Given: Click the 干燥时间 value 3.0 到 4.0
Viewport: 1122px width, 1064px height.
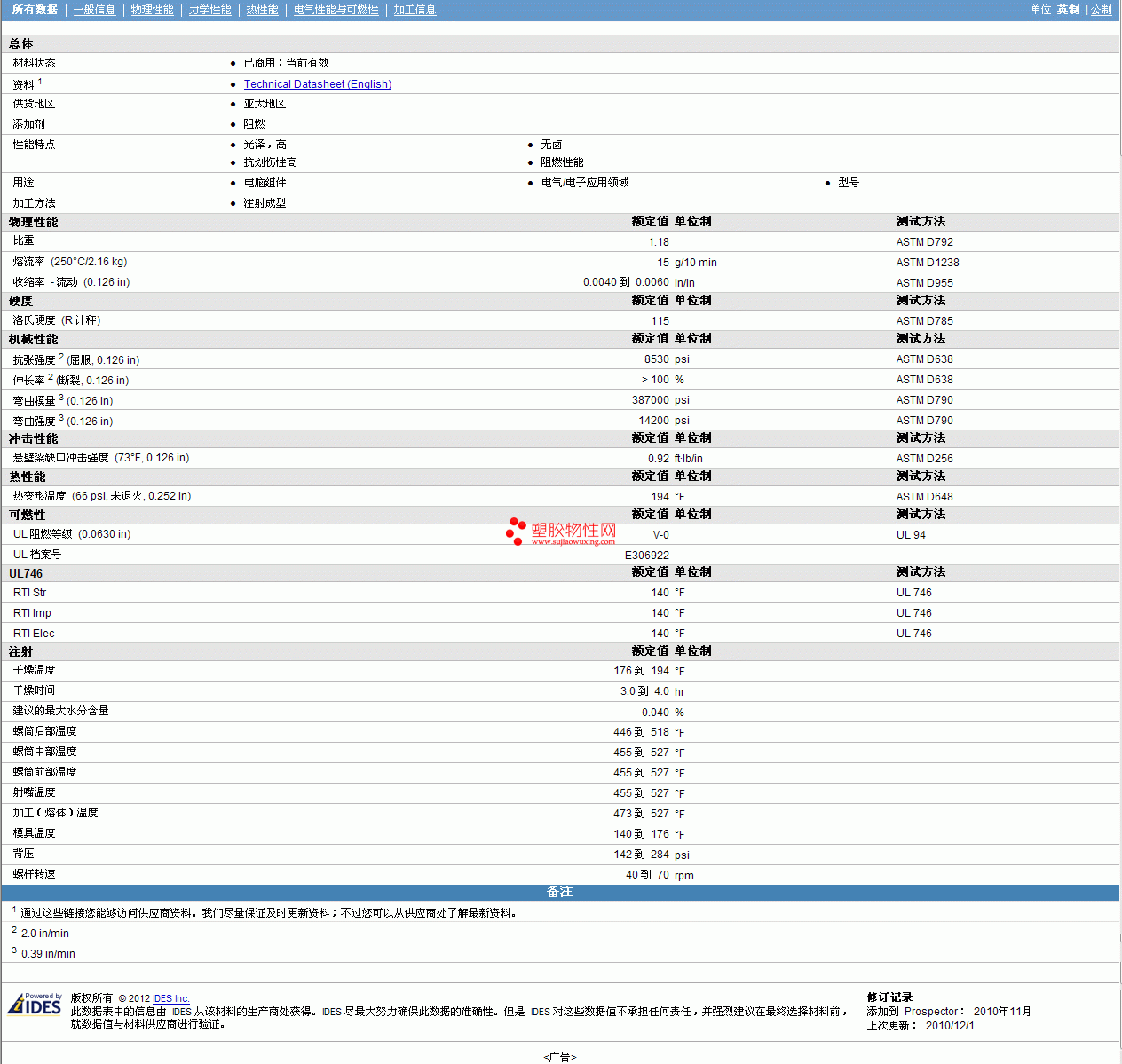Looking at the screenshot, I should 645,691.
